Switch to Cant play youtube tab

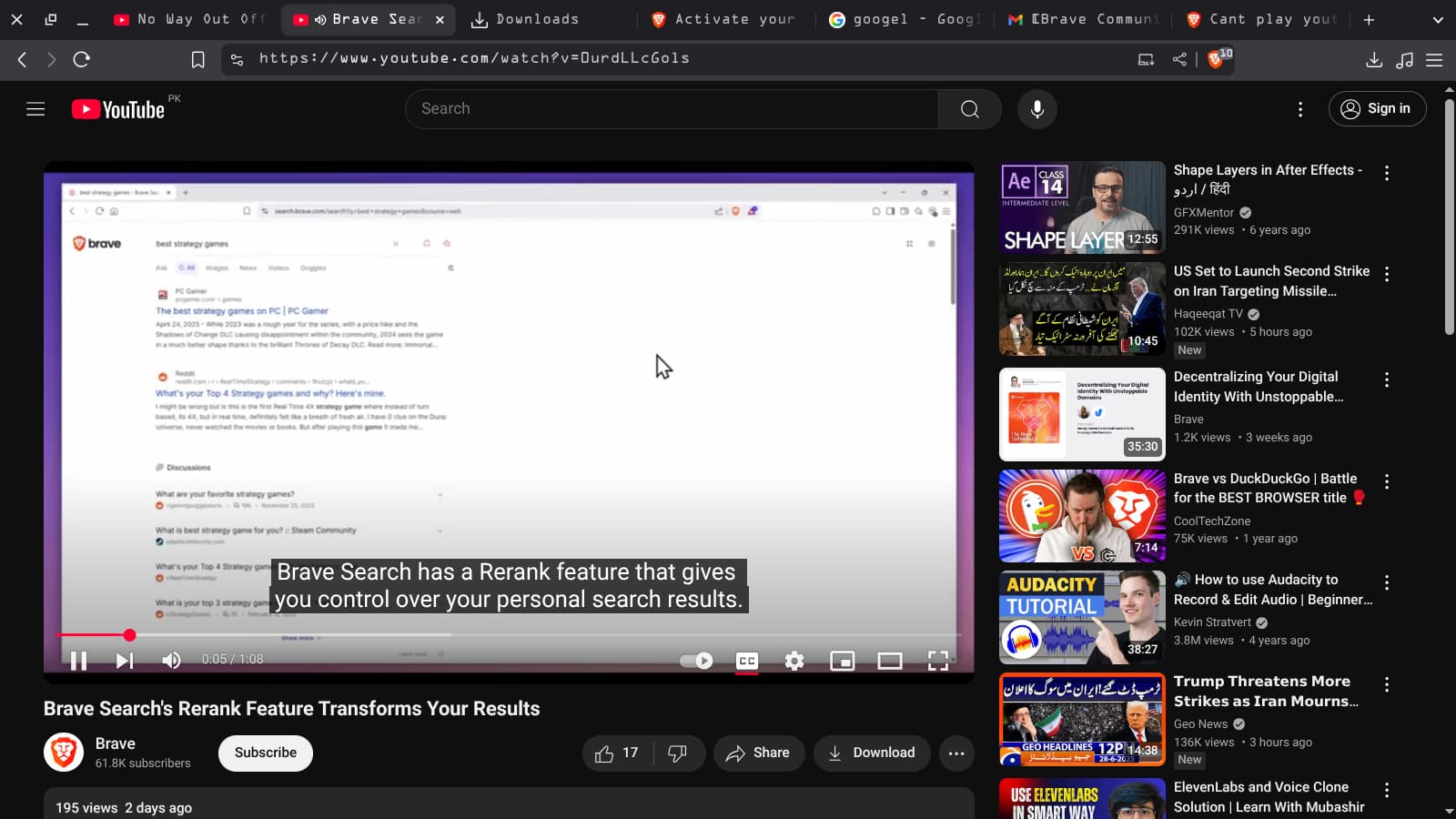tap(1261, 19)
